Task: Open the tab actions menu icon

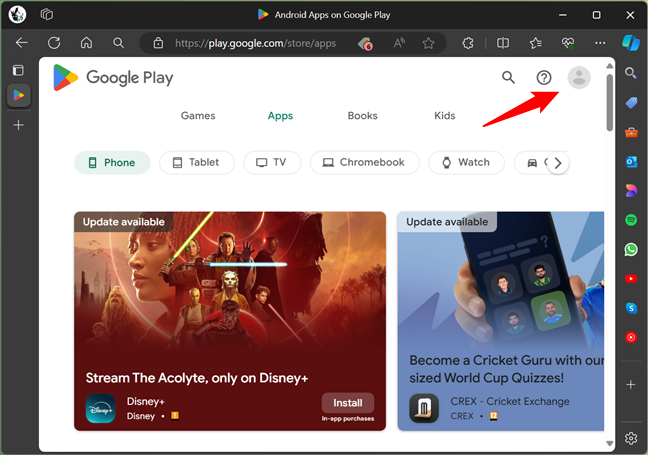Action: [18, 70]
